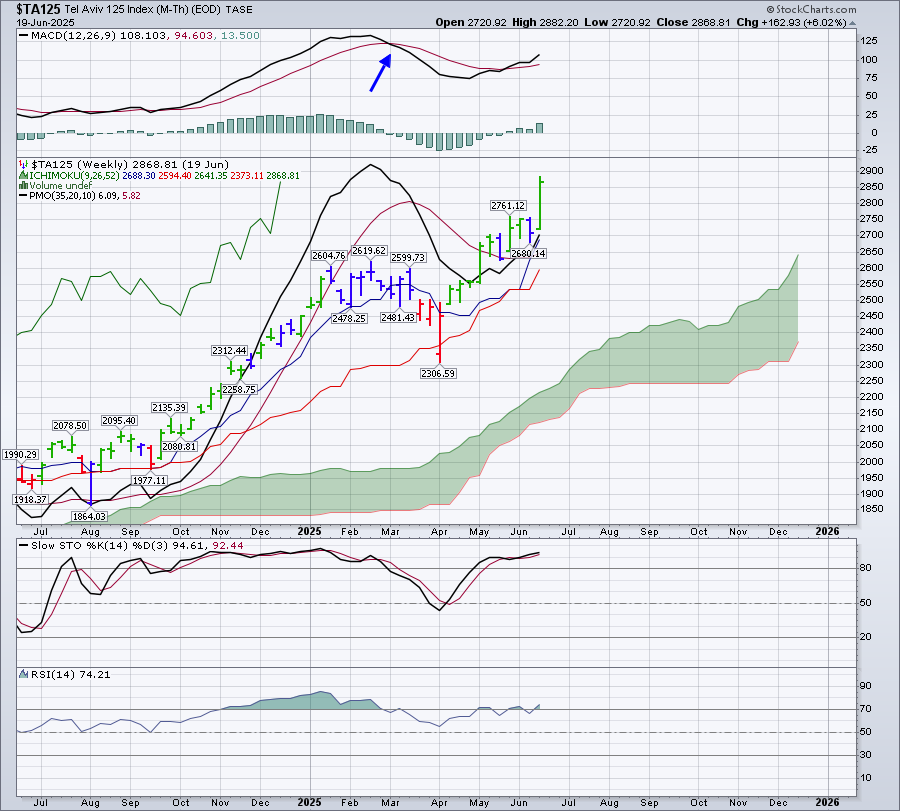Viewport: 900px width, 811px height.
Task: Click the Chg +162.93 (+6.02%) text
Action: (x=792, y=22)
